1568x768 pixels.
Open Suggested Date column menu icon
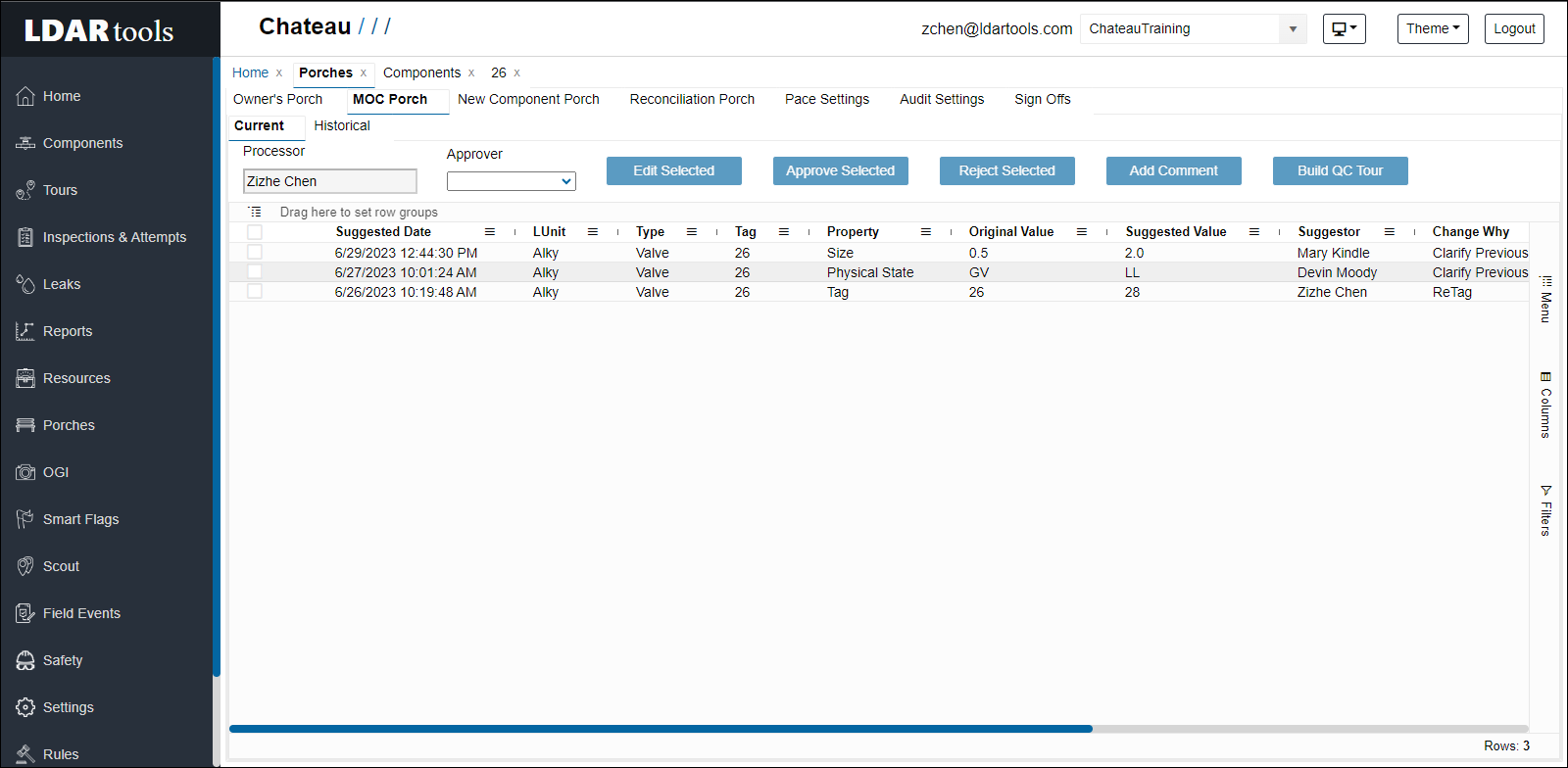[x=490, y=232]
